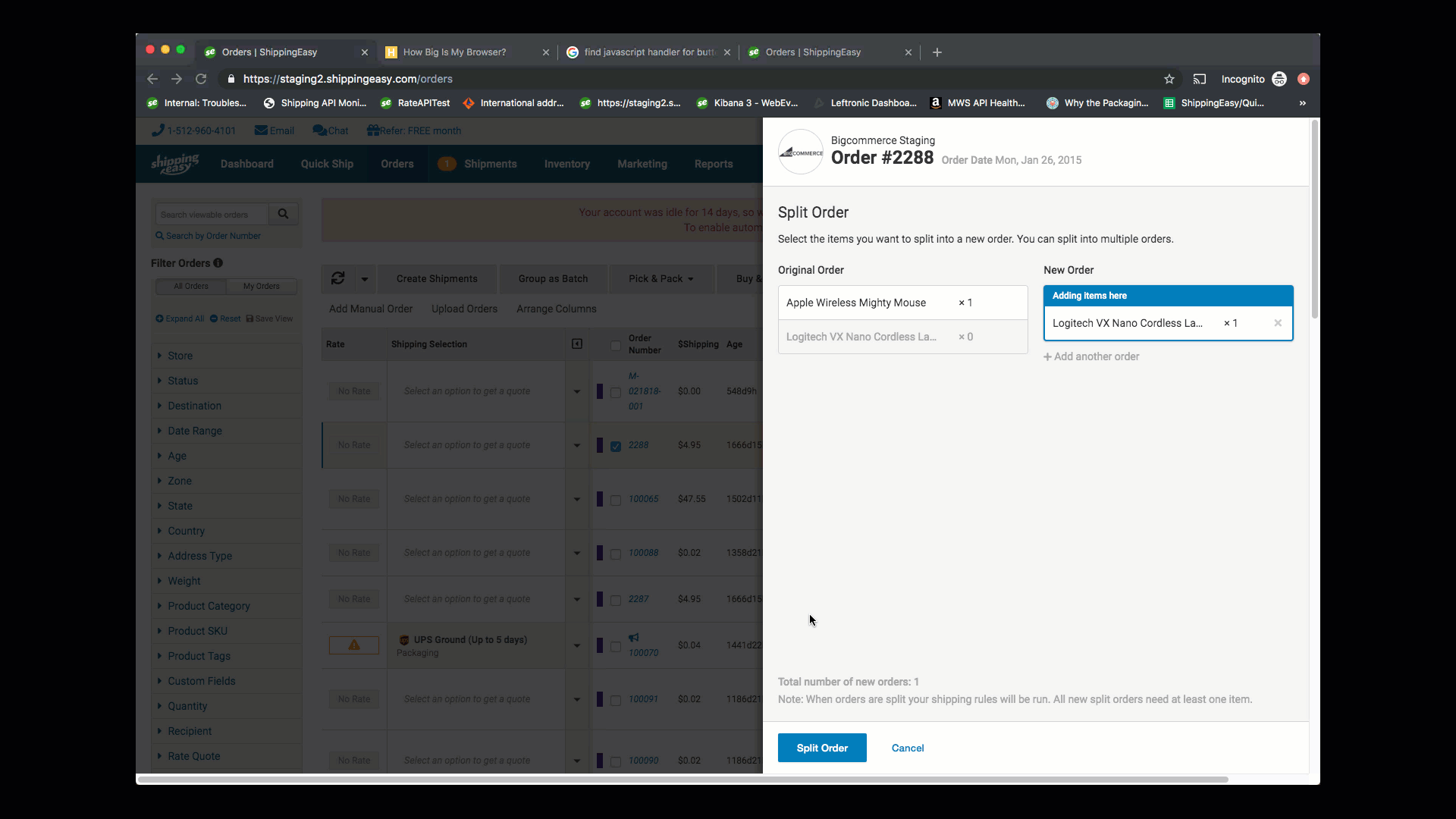Click the Search viewable orders field
This screenshot has height=819, width=1456.
[212, 215]
